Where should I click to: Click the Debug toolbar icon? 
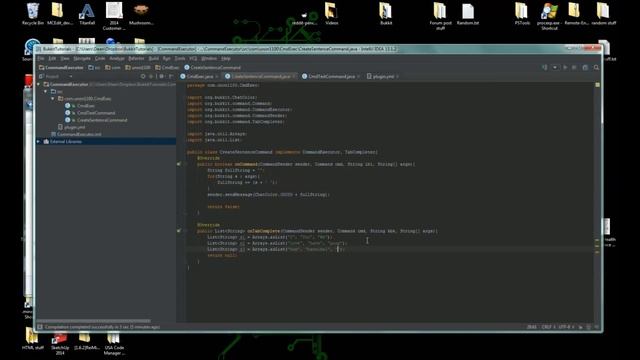[x=574, y=67]
